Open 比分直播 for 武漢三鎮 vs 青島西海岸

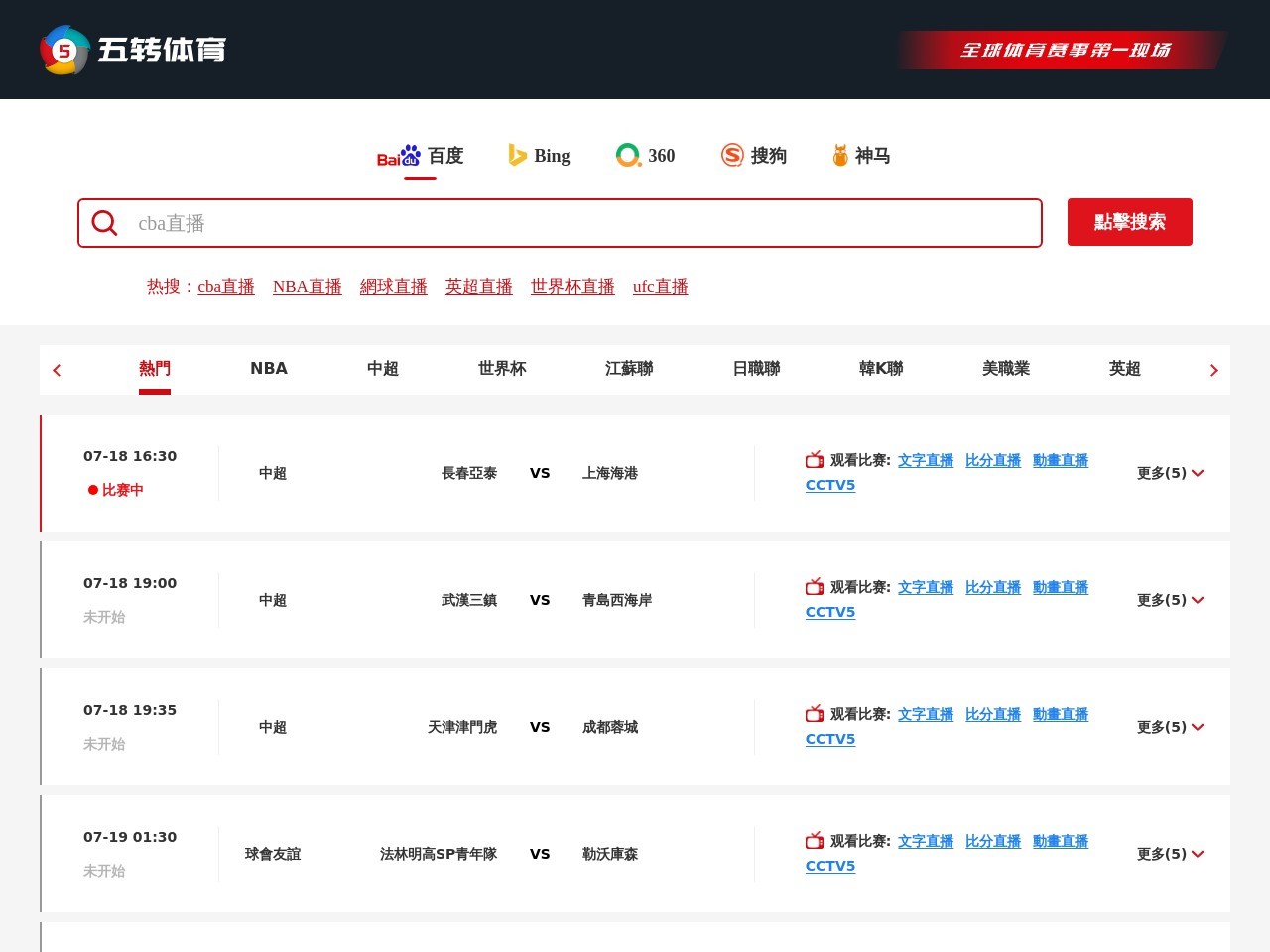[x=993, y=588]
